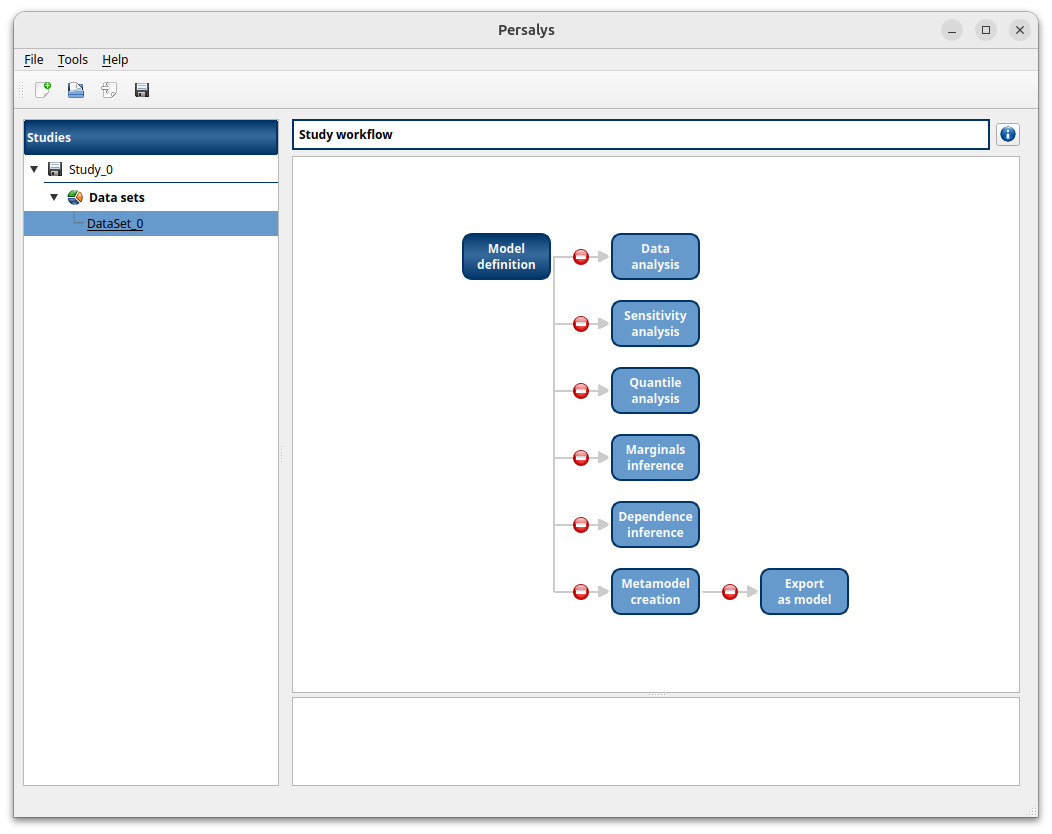Screen dimensions: 1052x834
Task: Collapse the Study_0 tree node
Action: [34, 169]
